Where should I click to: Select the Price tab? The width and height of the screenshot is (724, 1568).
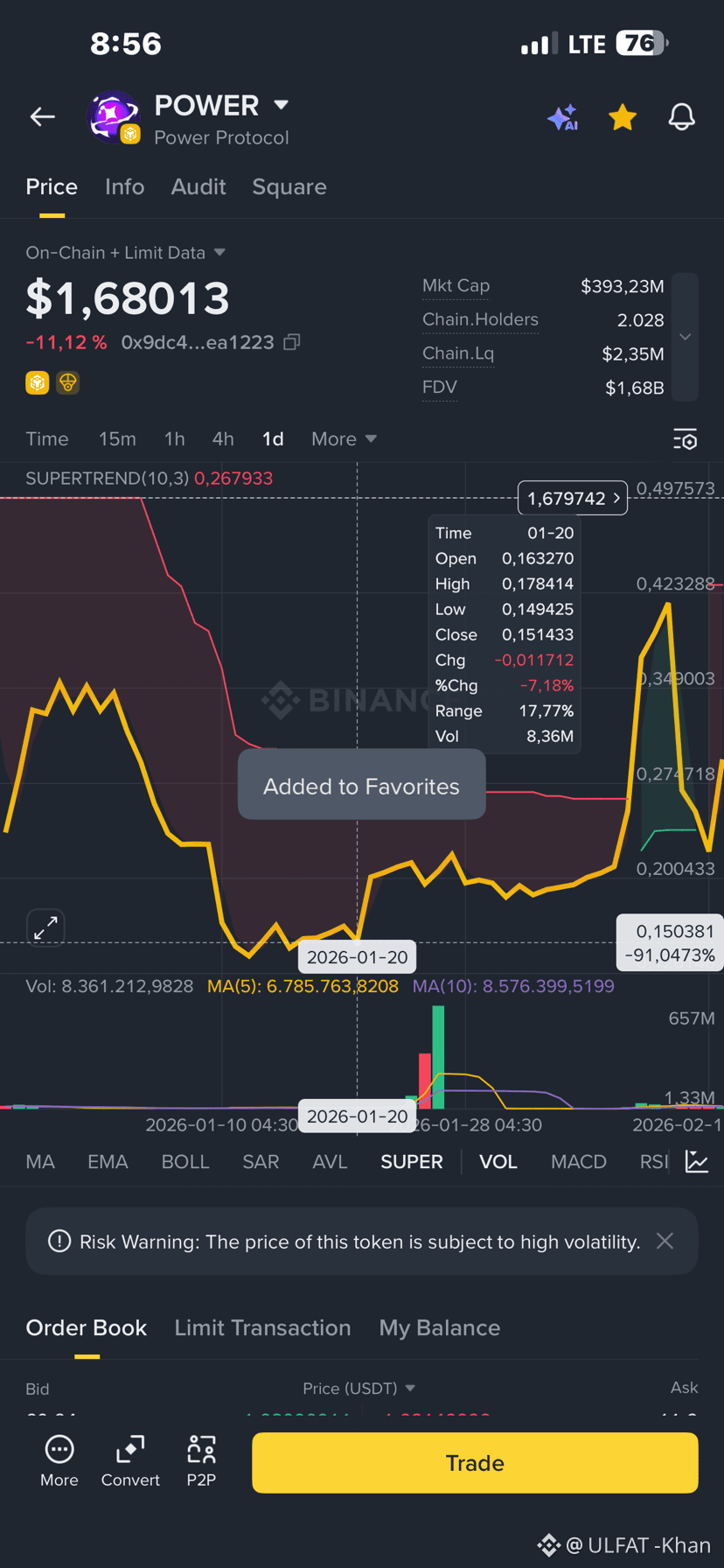point(52,186)
